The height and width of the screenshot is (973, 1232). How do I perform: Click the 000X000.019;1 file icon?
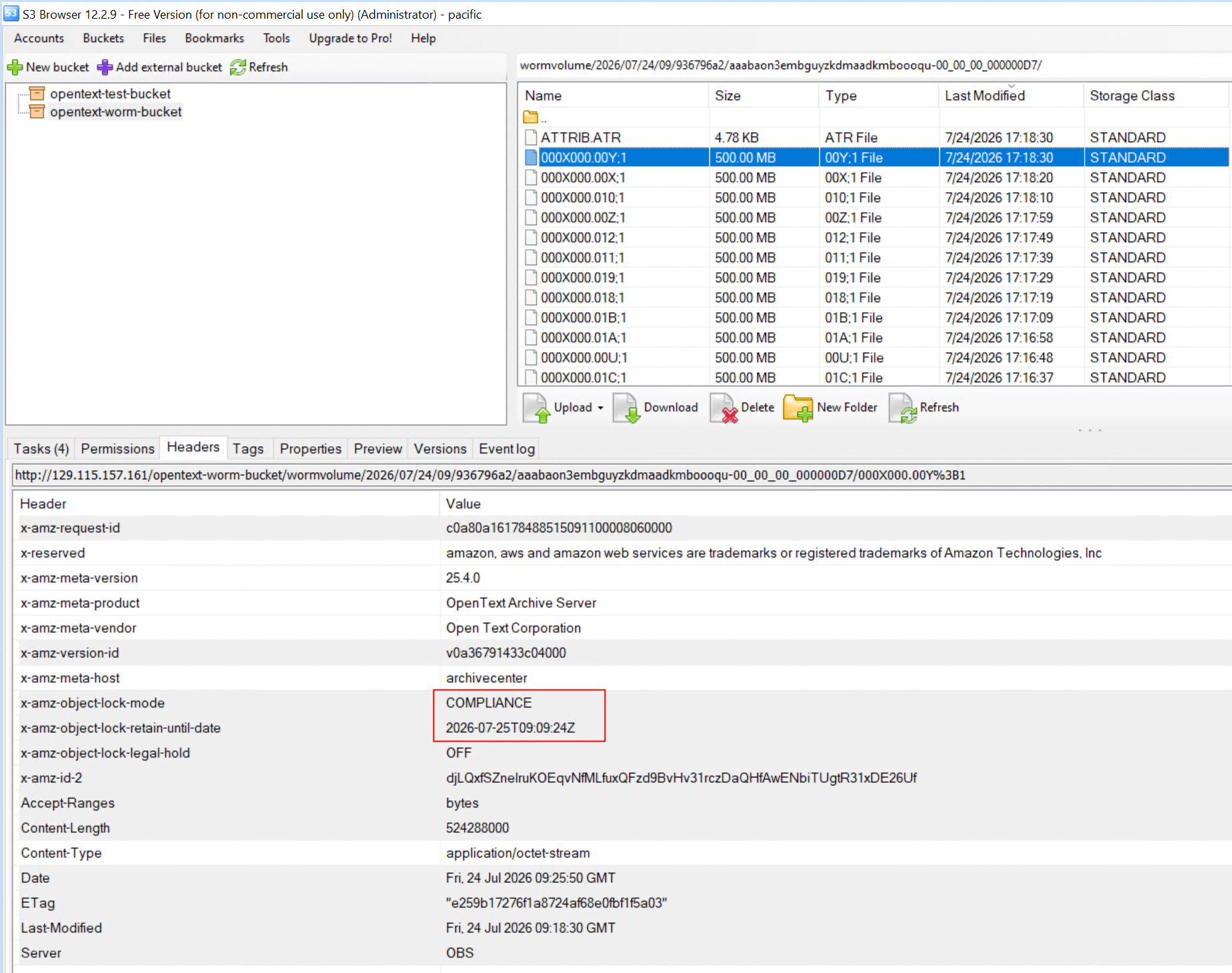pyautogui.click(x=531, y=277)
